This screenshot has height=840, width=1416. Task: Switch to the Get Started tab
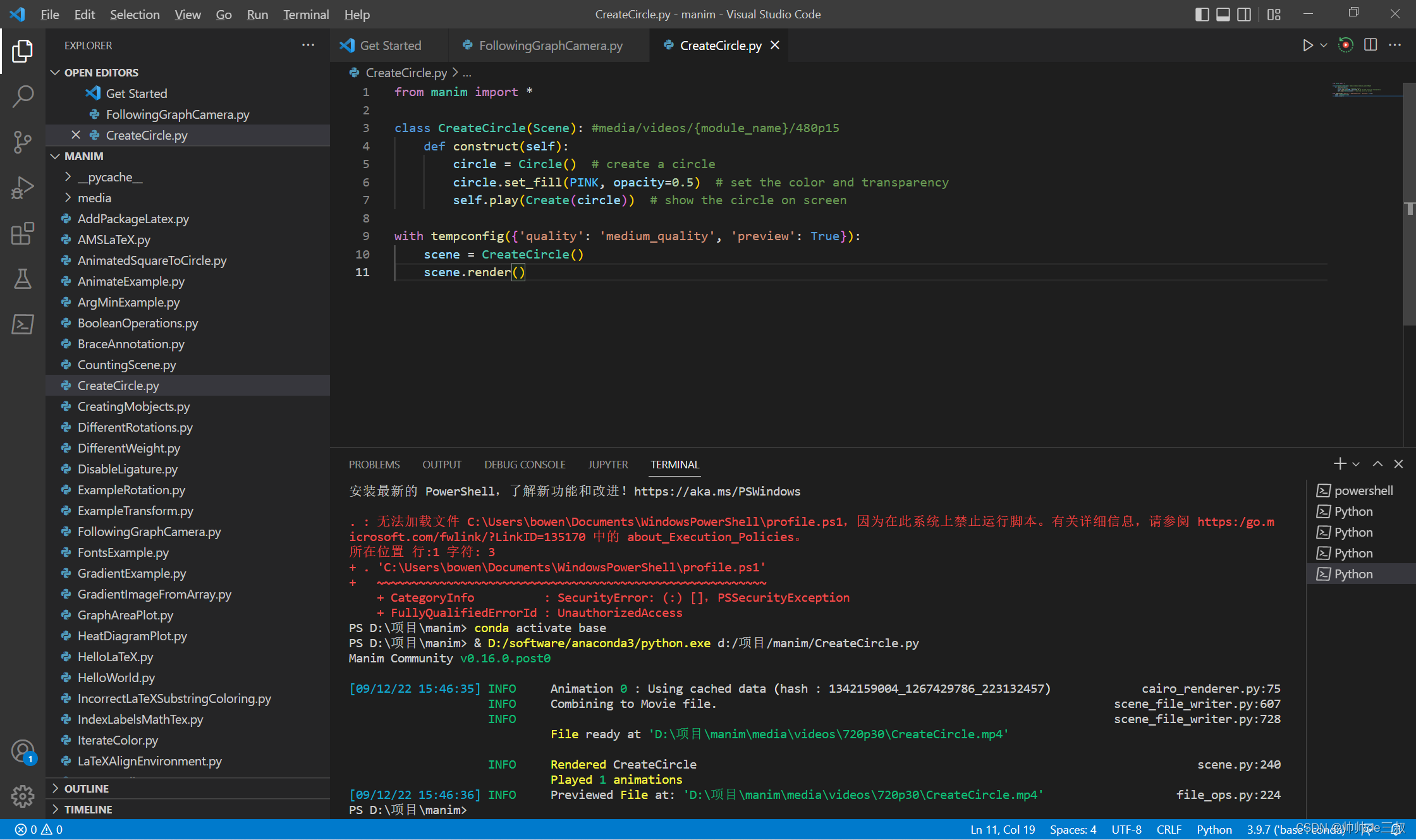coord(389,46)
